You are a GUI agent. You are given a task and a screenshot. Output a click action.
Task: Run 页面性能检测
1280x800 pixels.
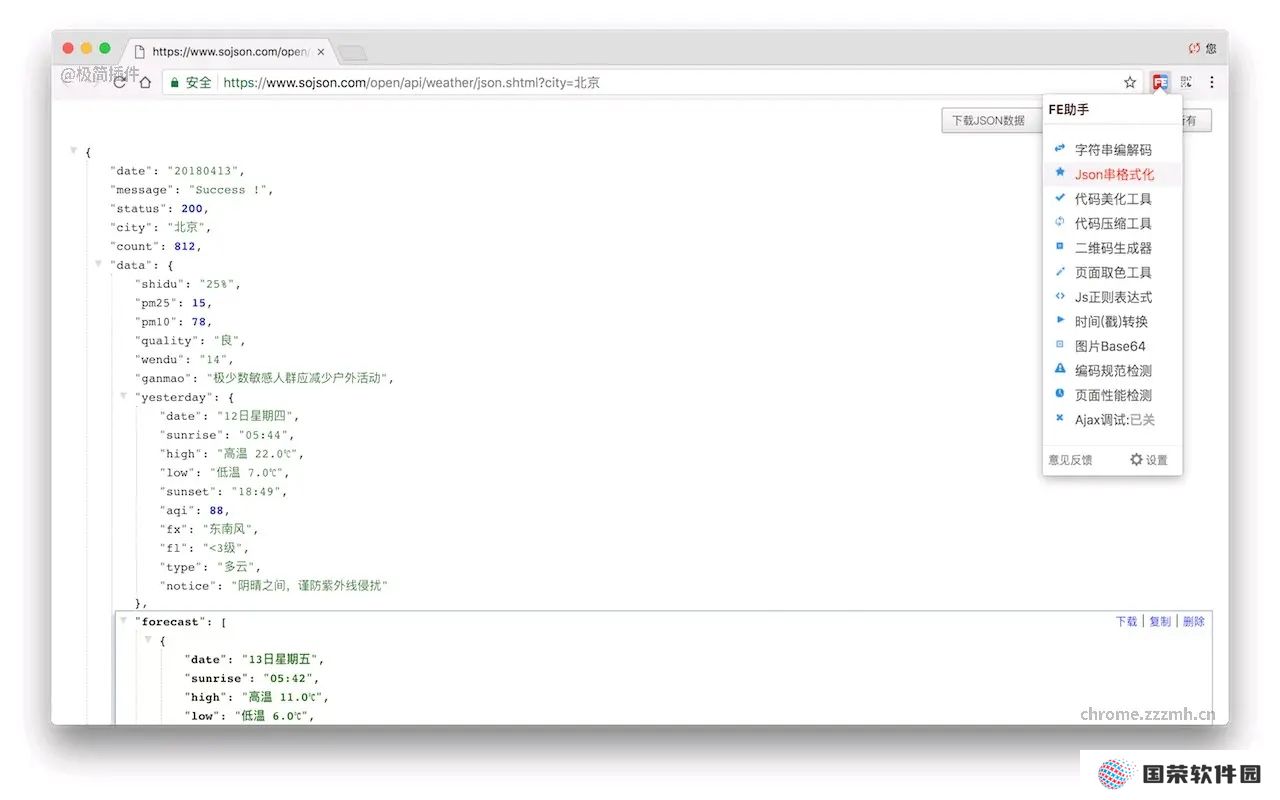tap(1112, 395)
